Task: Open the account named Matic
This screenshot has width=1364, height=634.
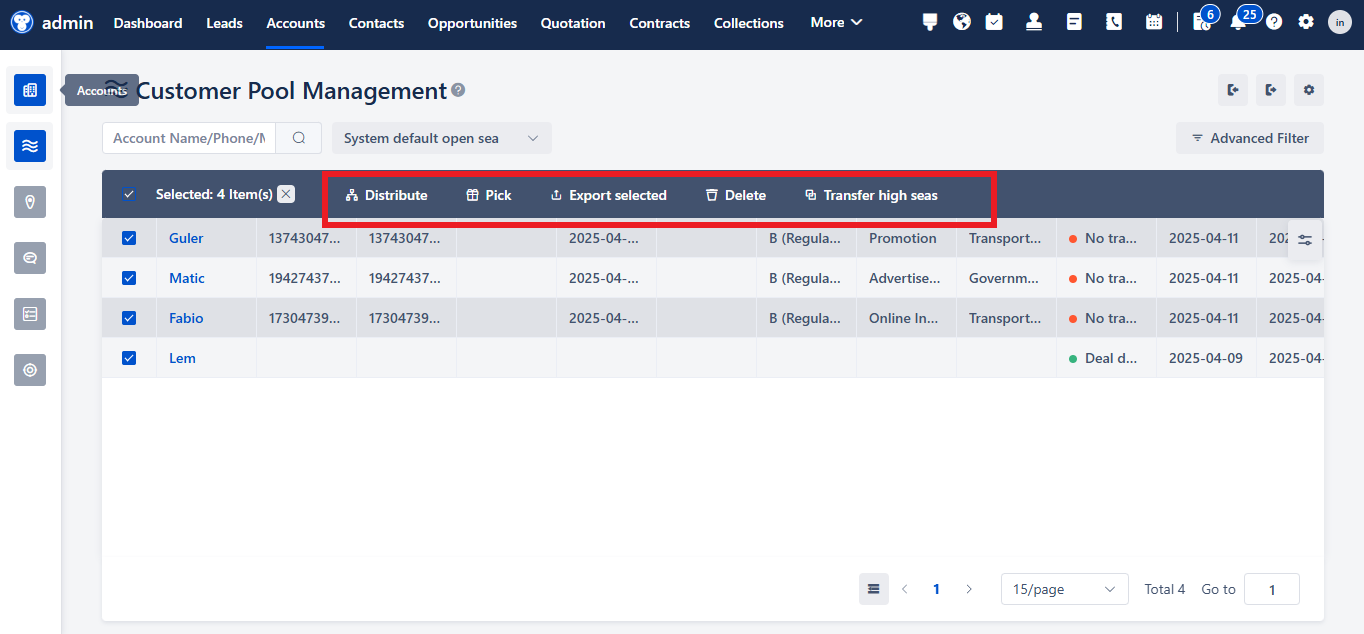Action: (x=186, y=278)
